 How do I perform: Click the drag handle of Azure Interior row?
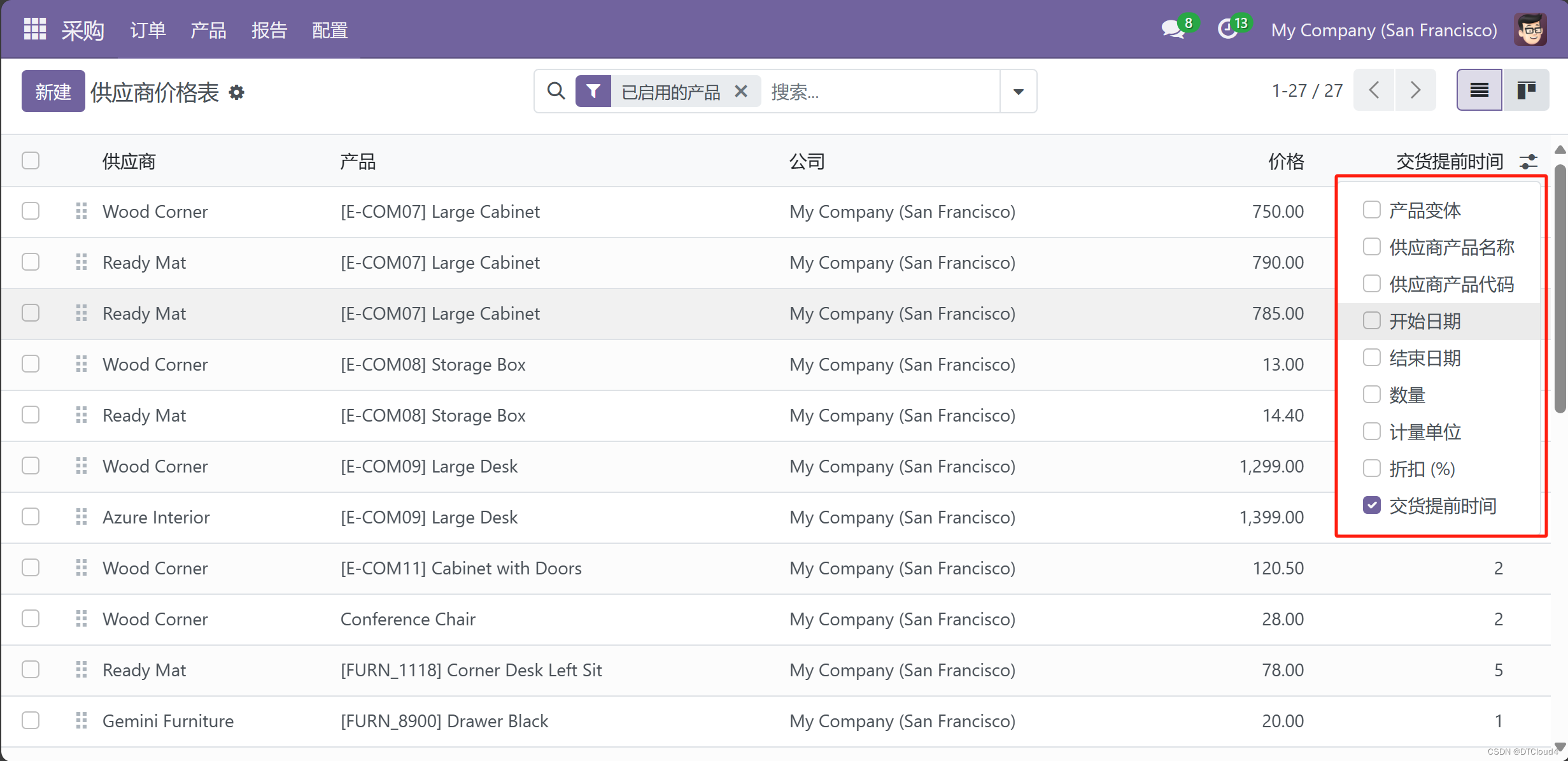(x=81, y=516)
